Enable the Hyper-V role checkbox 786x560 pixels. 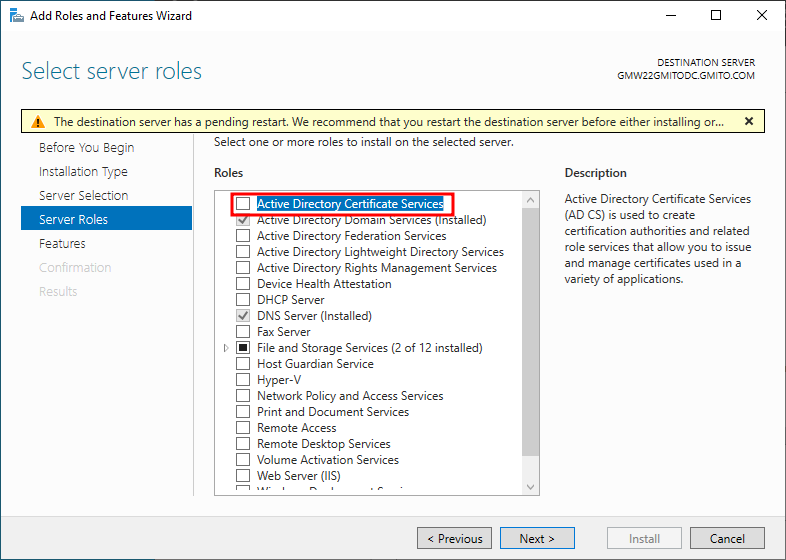click(x=243, y=380)
